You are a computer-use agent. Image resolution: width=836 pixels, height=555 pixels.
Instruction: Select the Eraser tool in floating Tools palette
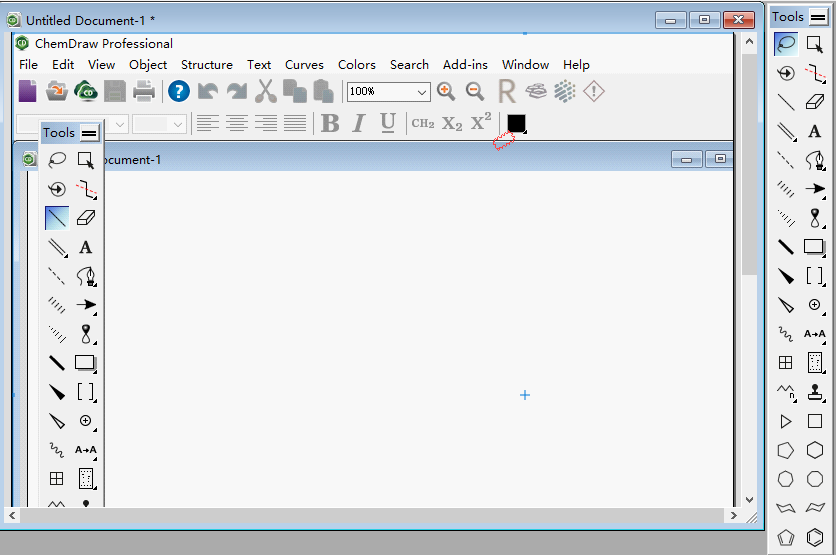pyautogui.click(x=86, y=217)
